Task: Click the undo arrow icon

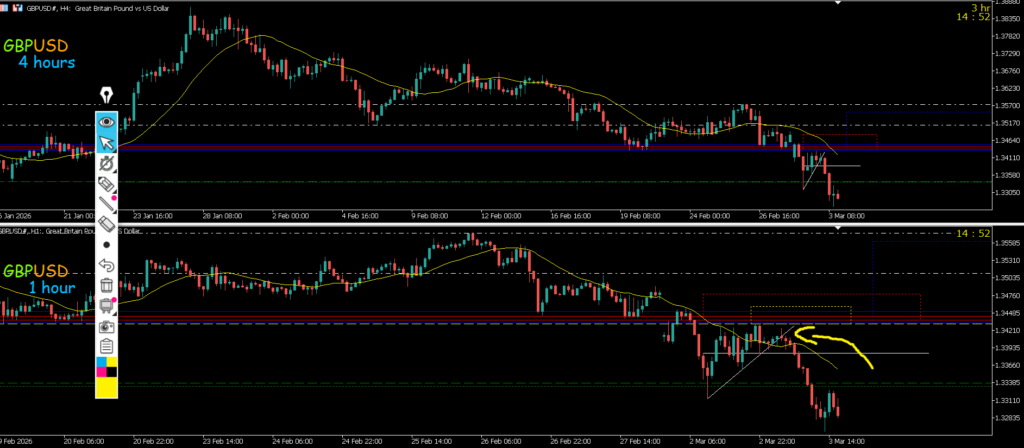Action: (107, 266)
